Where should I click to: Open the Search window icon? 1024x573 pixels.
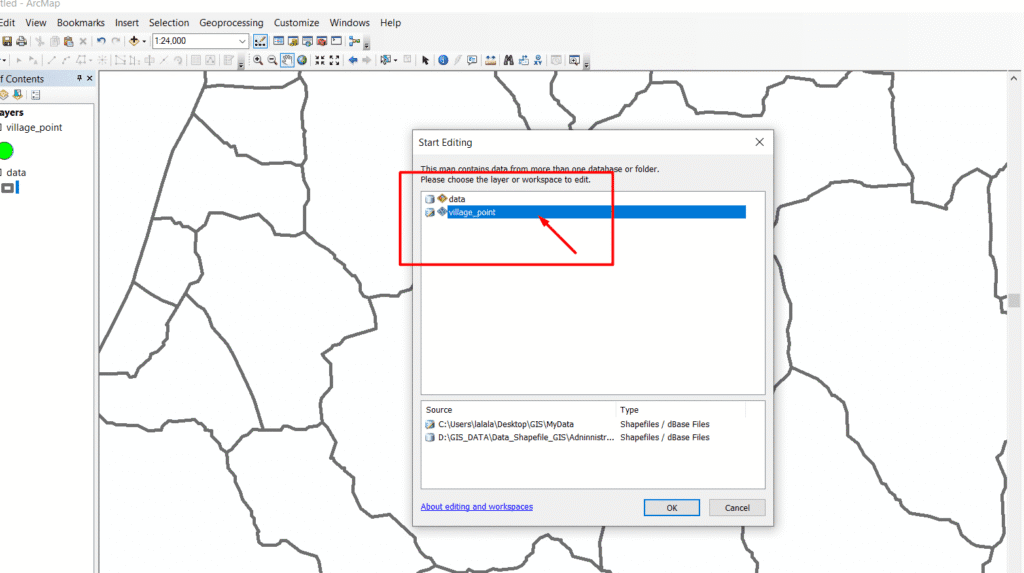pos(308,41)
